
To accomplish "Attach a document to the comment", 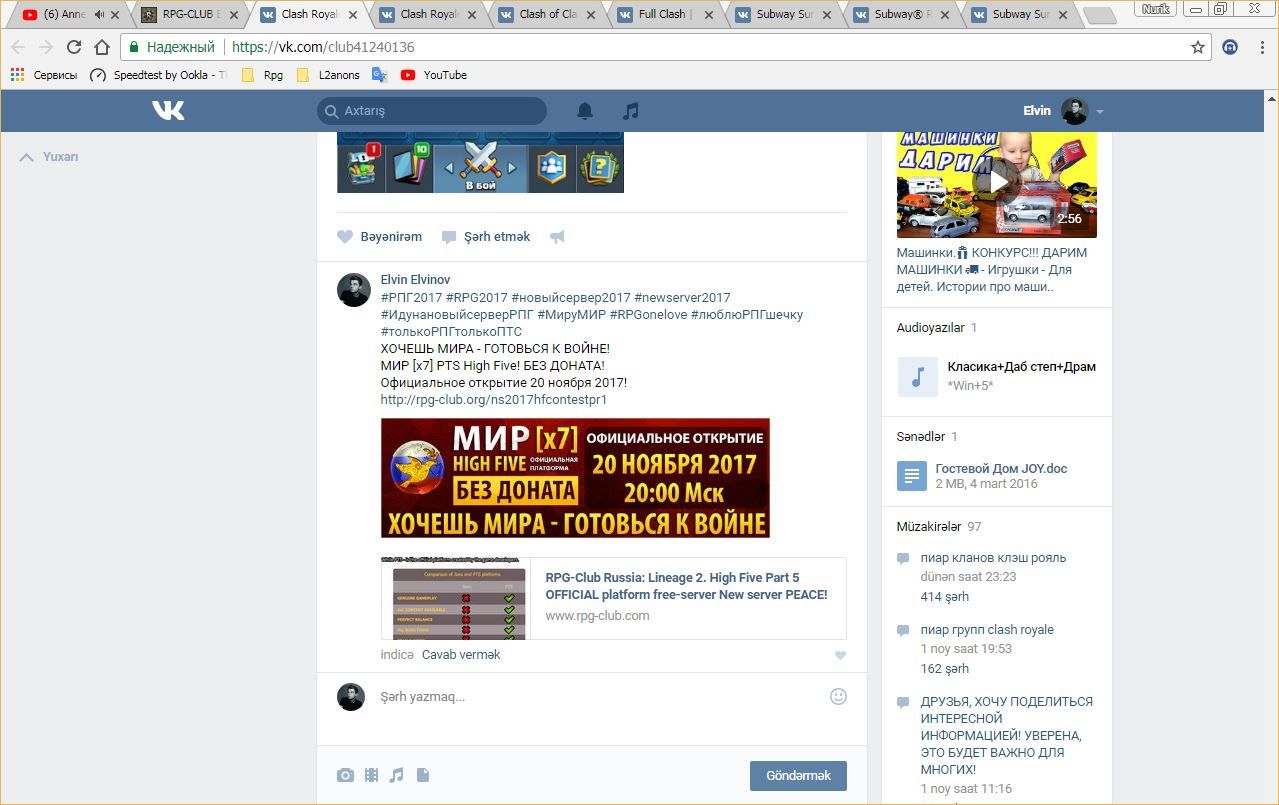I will [423, 775].
